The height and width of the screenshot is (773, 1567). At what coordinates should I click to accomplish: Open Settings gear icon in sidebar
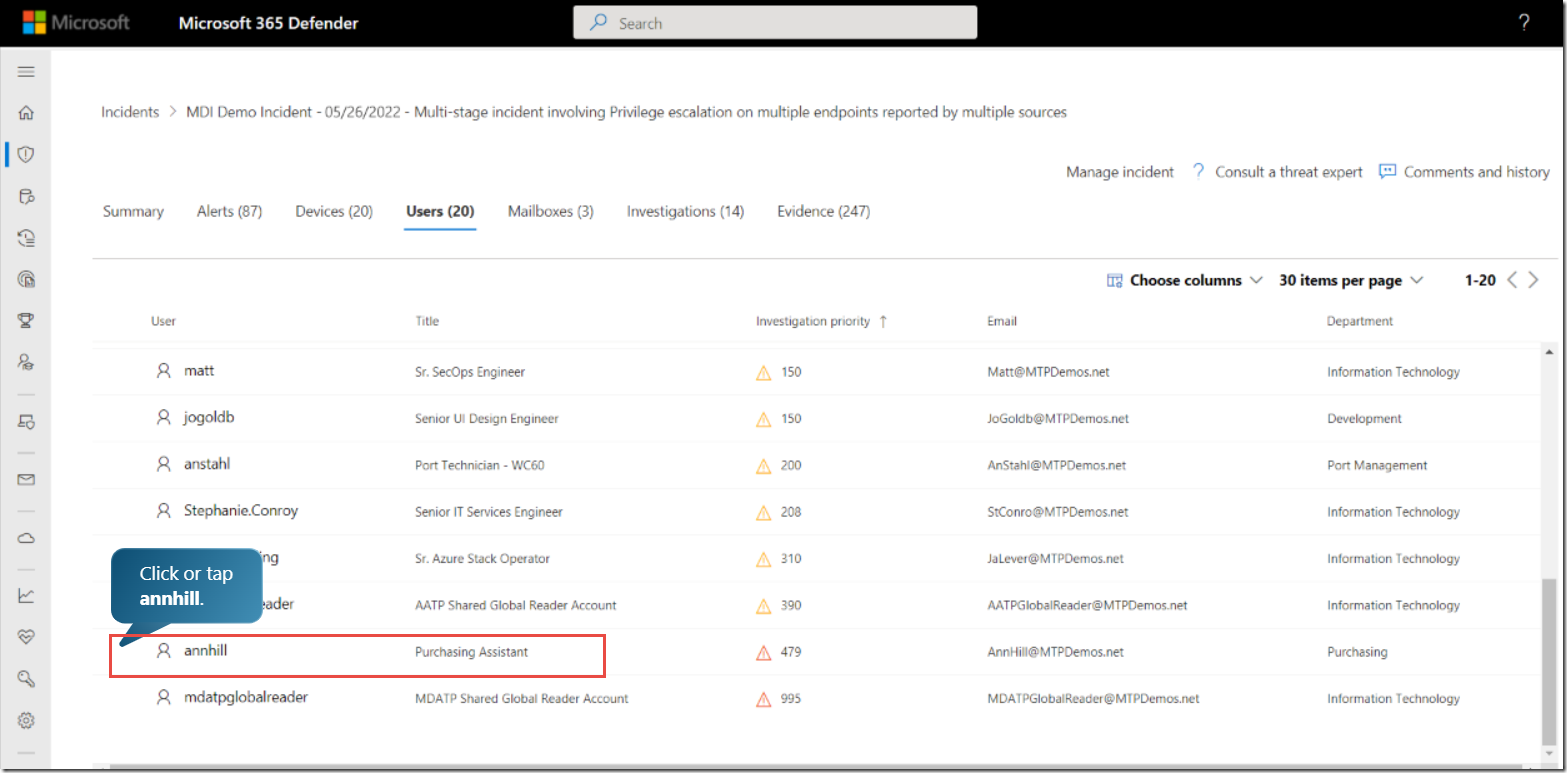[27, 720]
